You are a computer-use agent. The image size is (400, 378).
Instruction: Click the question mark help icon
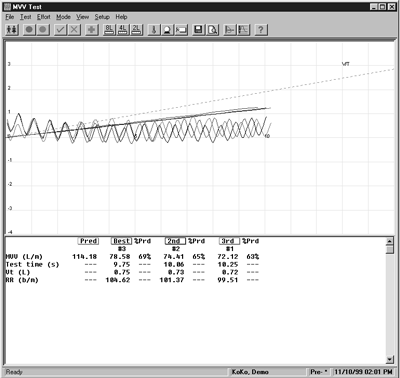point(261,30)
